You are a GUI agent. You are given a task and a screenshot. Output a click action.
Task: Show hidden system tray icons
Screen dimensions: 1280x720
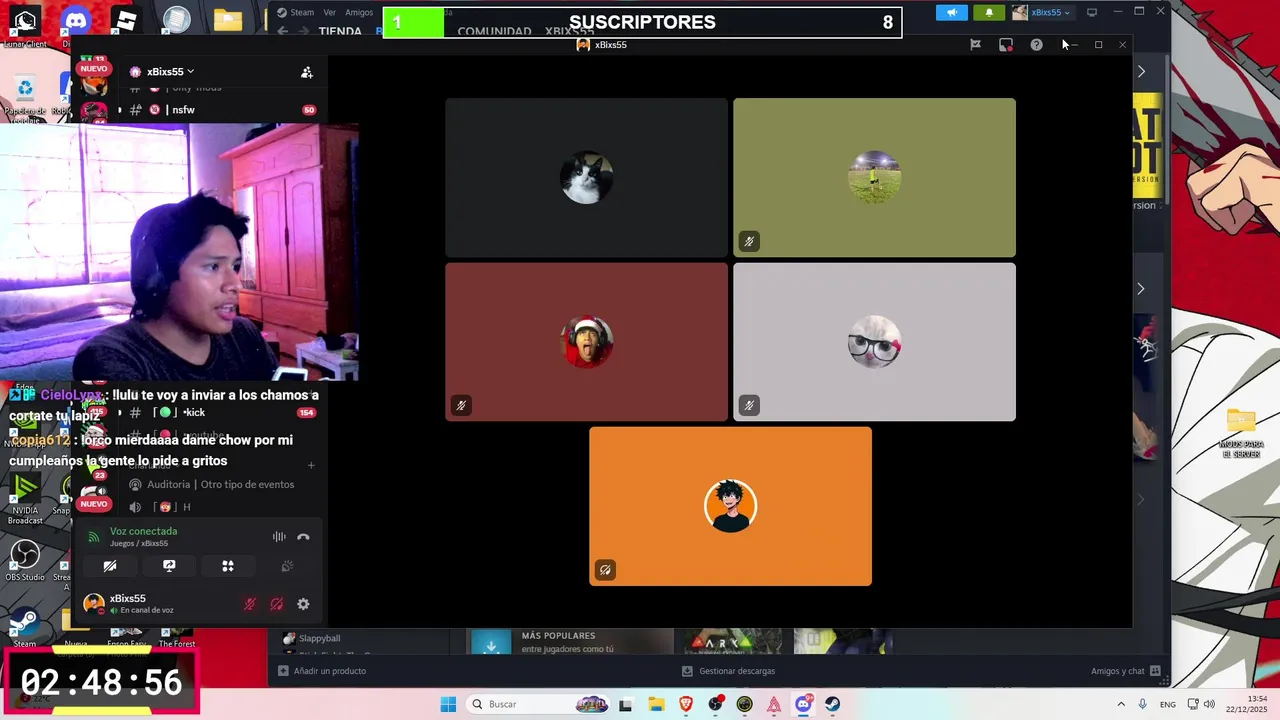point(1121,704)
